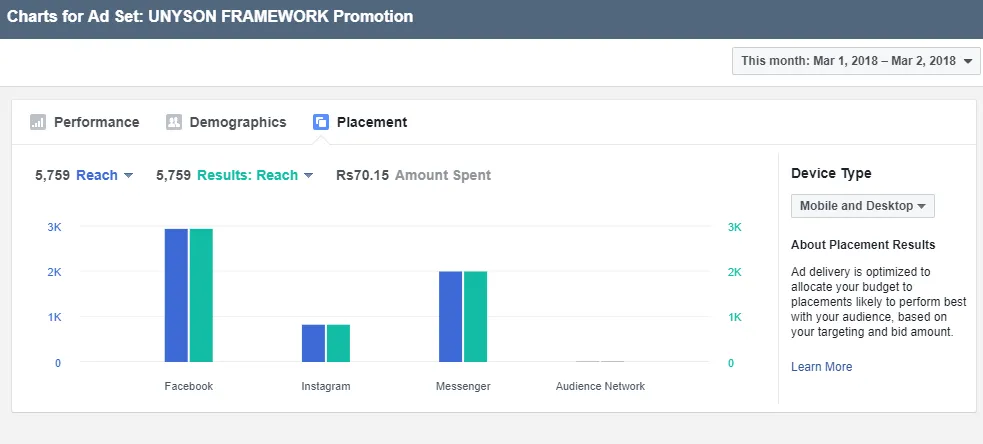This screenshot has height=444, width=983.
Task: Open the Performance tab
Action: 85,122
